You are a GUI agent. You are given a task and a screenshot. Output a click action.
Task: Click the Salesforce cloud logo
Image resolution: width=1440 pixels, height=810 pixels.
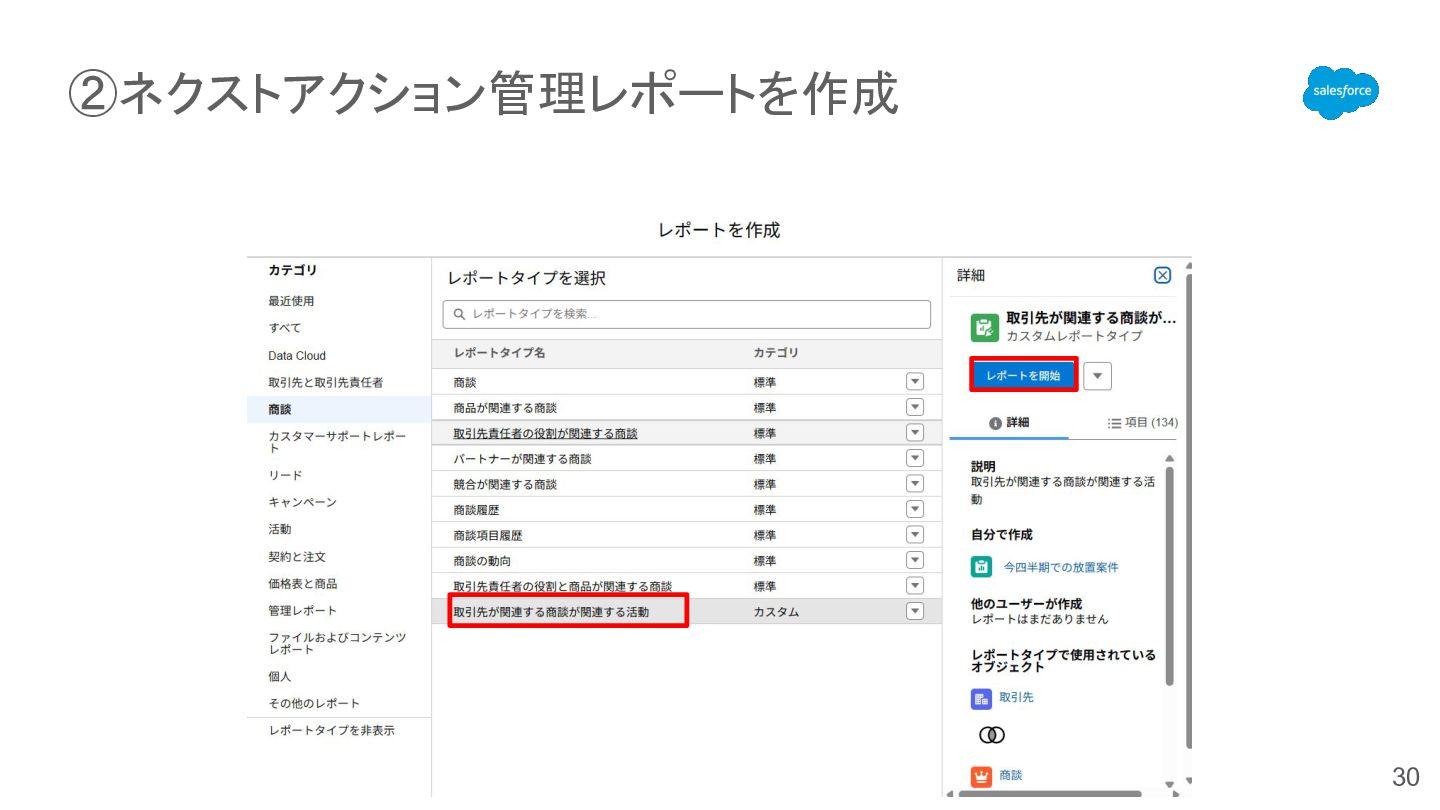point(1341,93)
